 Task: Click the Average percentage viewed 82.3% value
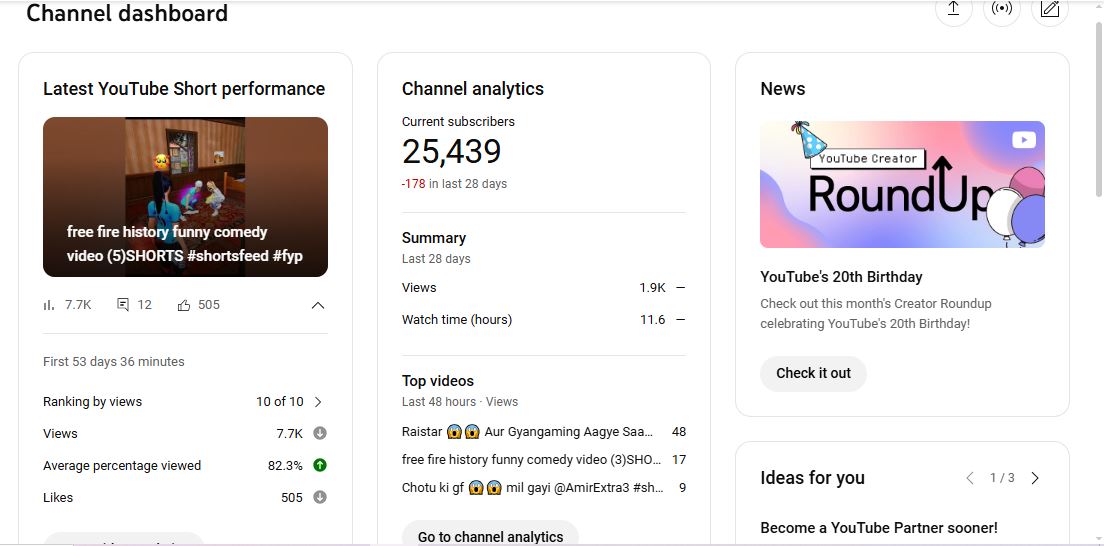click(285, 466)
